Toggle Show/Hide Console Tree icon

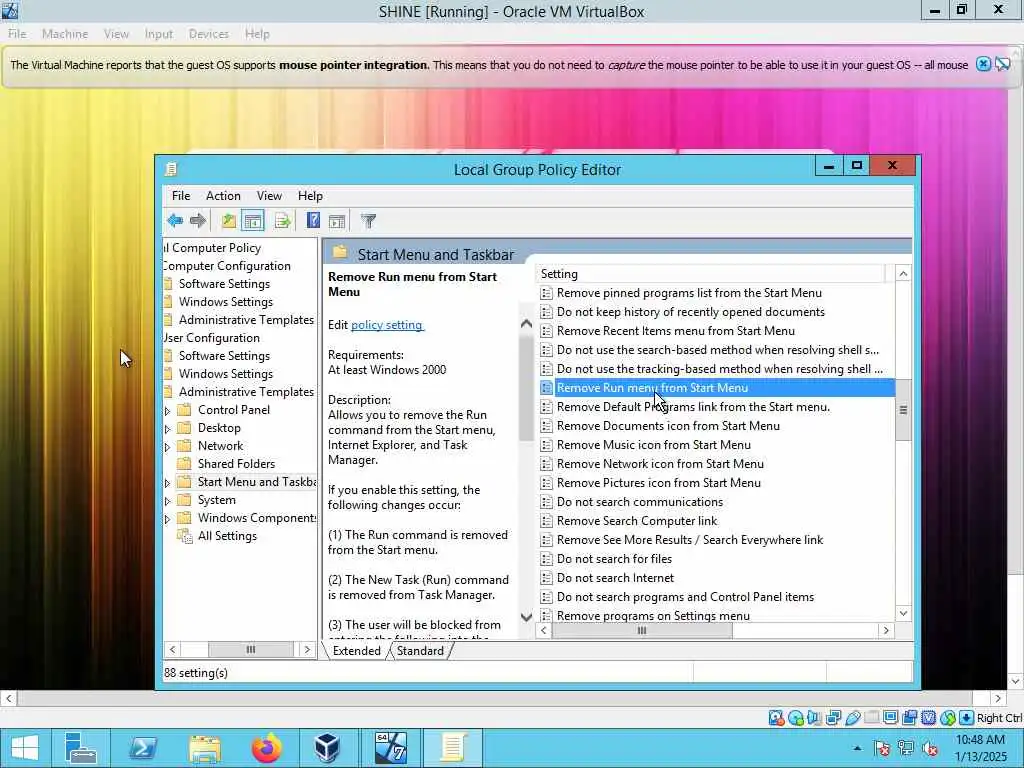(253, 221)
